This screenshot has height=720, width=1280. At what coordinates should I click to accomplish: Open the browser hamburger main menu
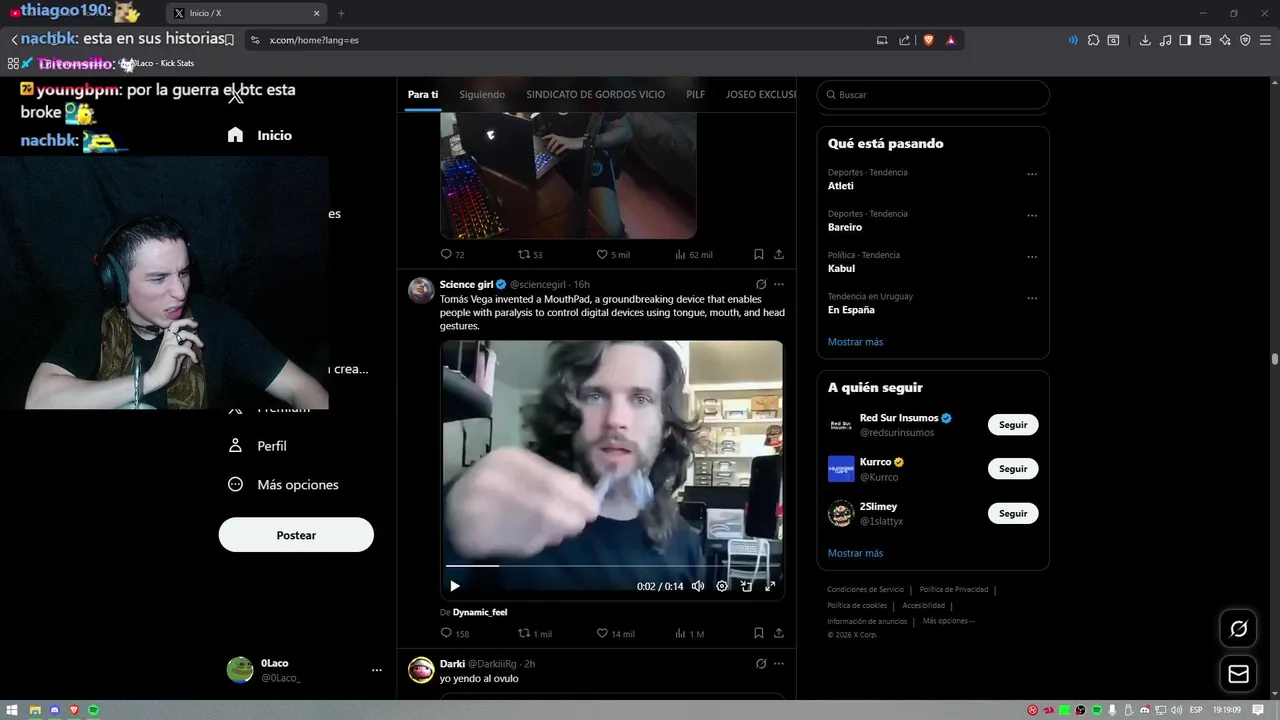tap(1265, 40)
